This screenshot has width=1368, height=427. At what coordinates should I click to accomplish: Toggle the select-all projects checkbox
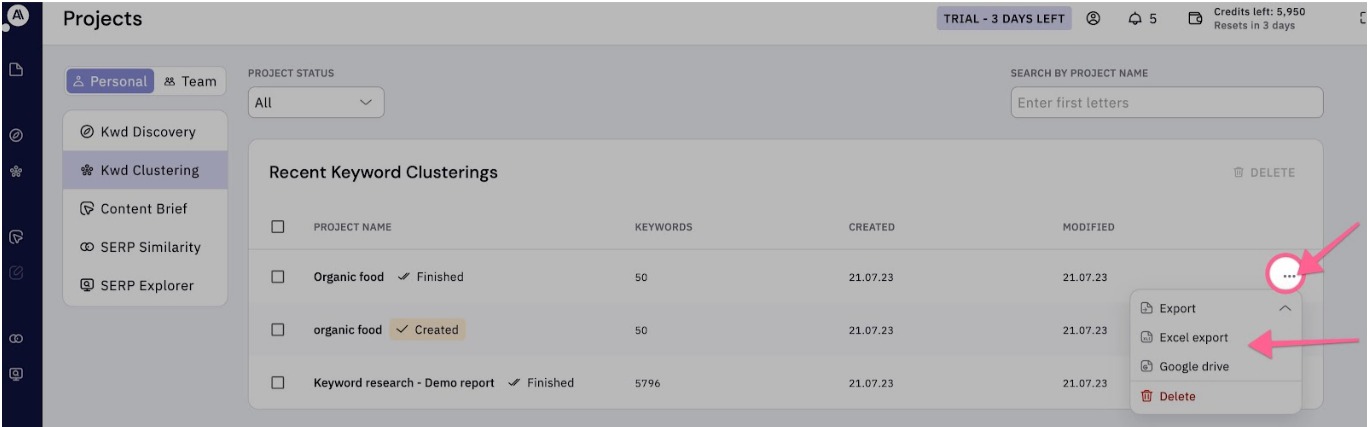(278, 227)
